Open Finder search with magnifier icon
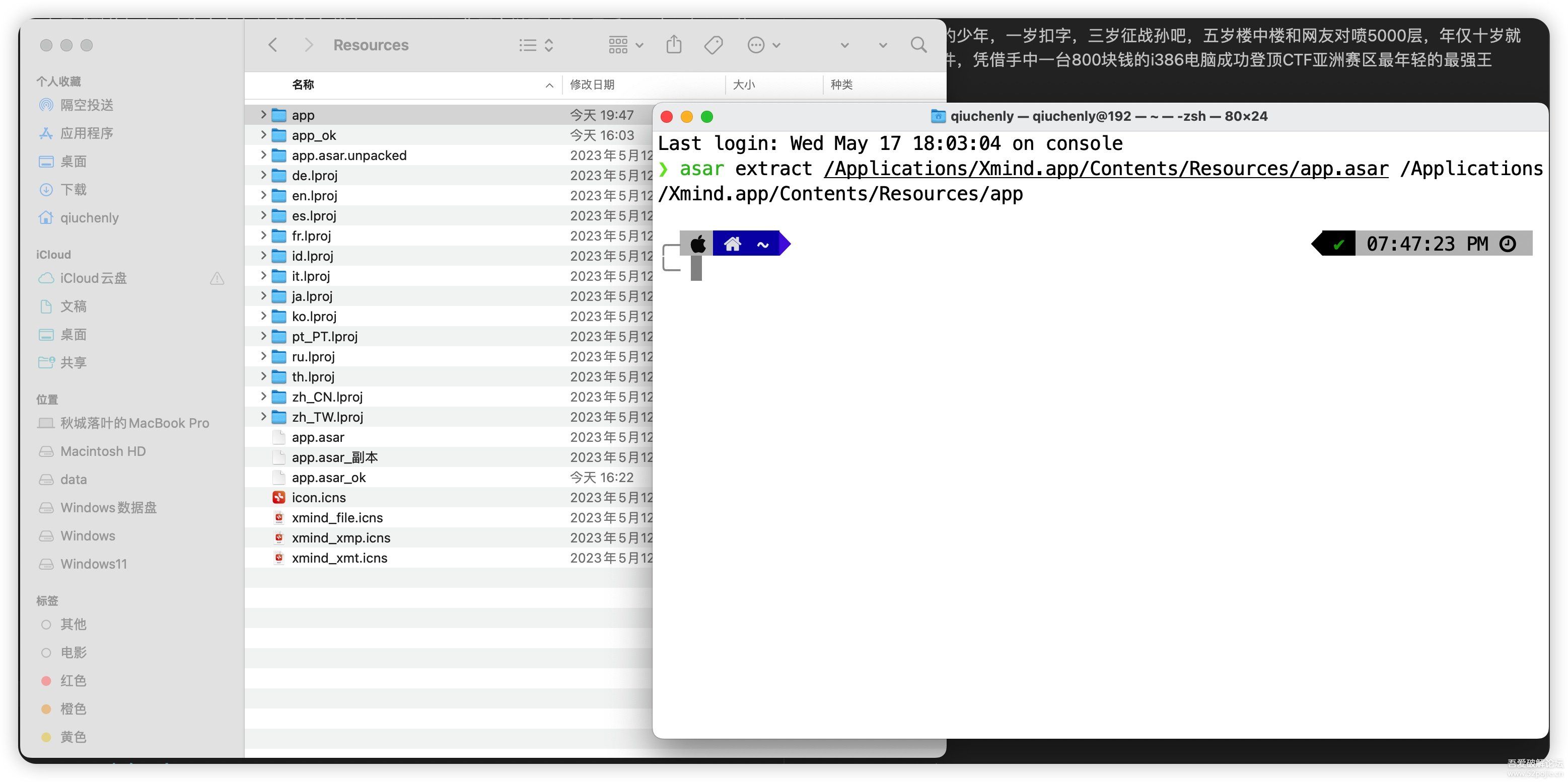 click(918, 45)
